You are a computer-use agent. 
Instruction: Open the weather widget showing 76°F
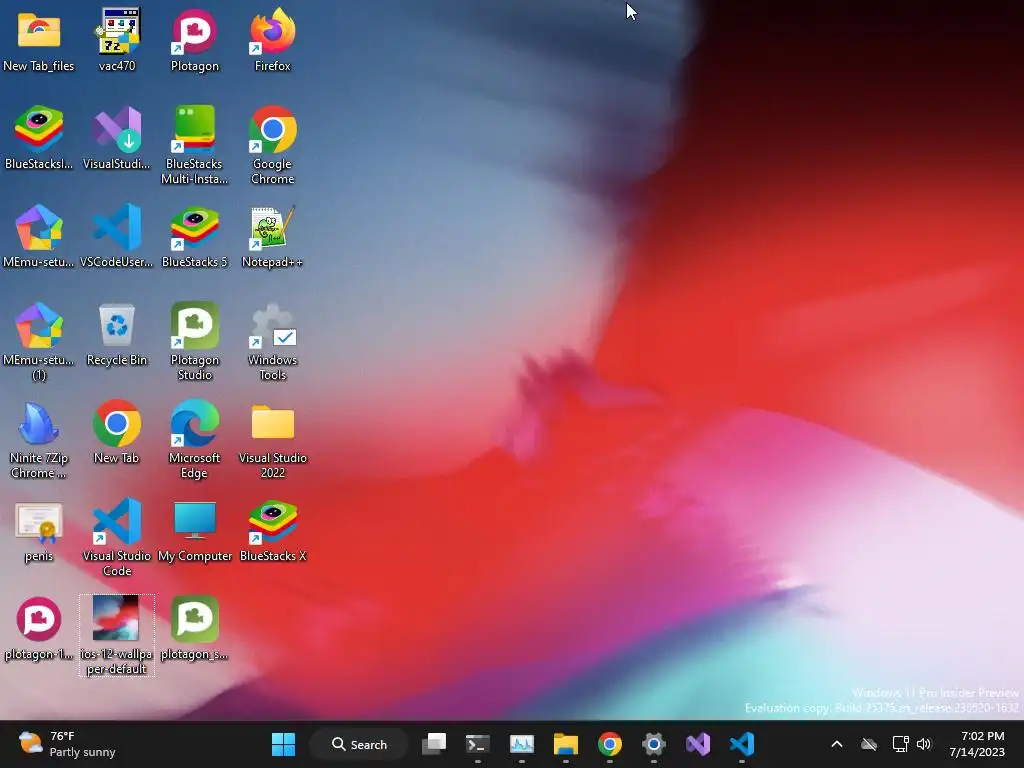pyautogui.click(x=67, y=744)
